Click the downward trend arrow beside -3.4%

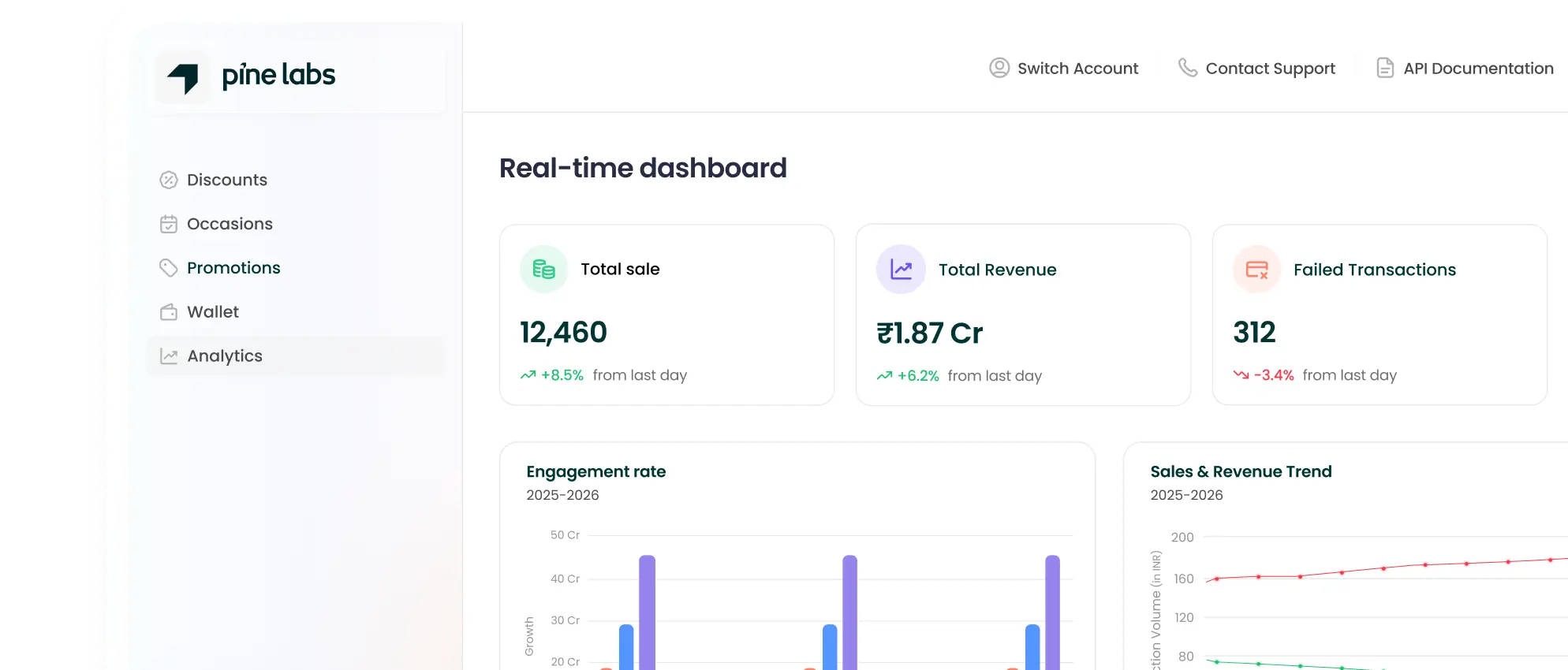click(x=1241, y=375)
